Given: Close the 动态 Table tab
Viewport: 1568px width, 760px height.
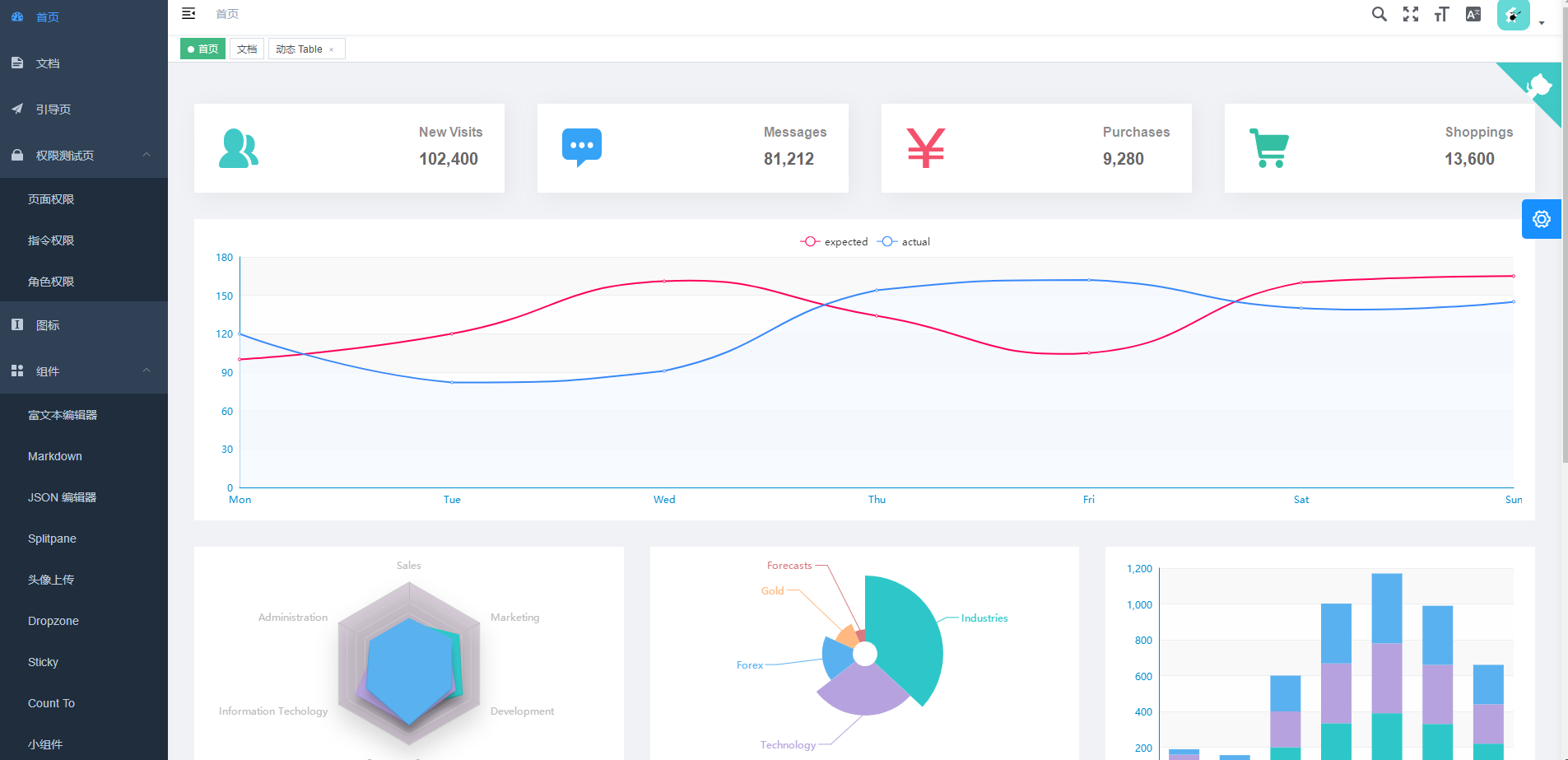Looking at the screenshot, I should 332,49.
